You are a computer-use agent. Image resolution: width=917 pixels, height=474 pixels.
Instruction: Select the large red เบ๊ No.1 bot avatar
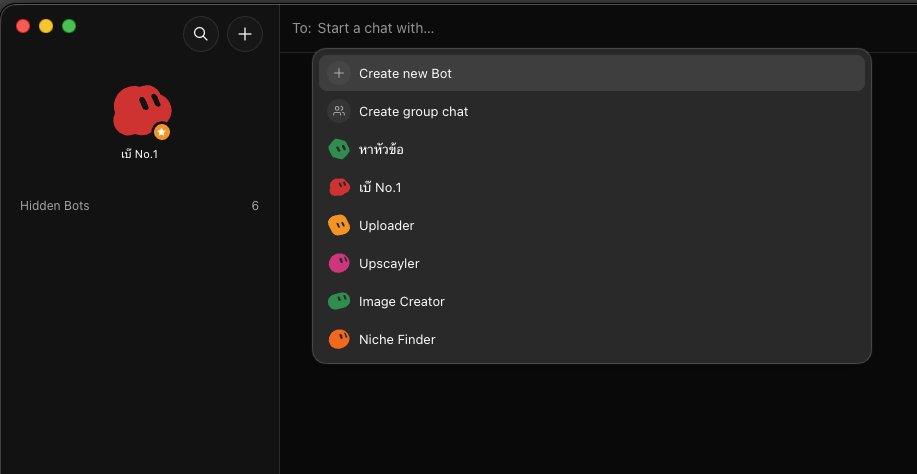tap(142, 110)
